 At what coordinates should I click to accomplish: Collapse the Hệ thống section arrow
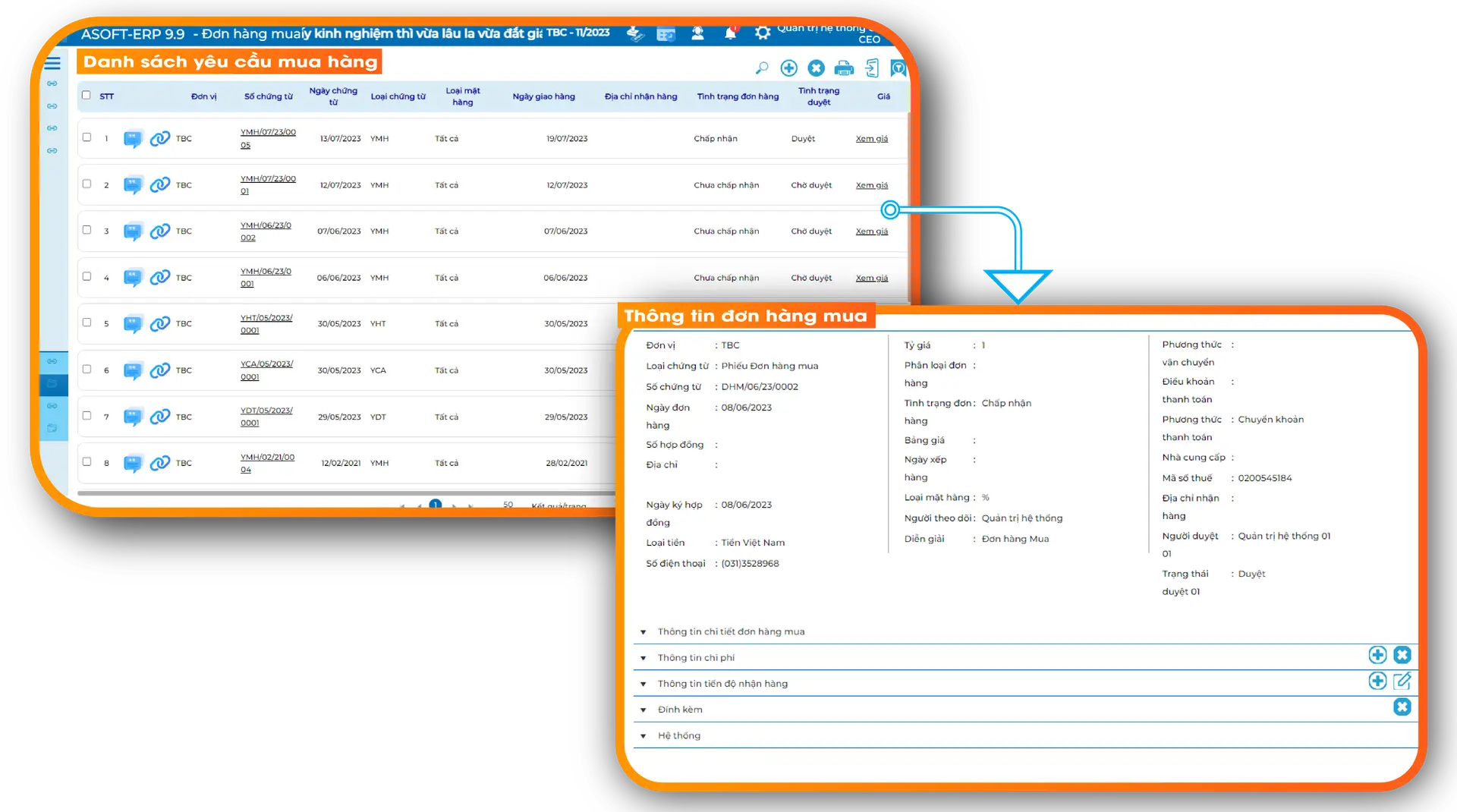click(644, 736)
